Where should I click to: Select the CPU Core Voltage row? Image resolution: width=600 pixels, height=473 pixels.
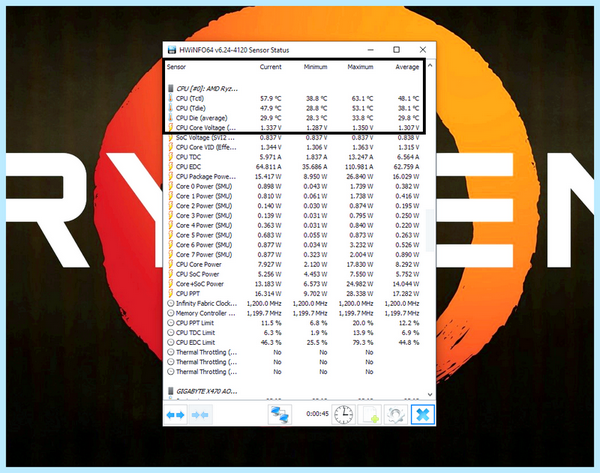(x=294, y=127)
